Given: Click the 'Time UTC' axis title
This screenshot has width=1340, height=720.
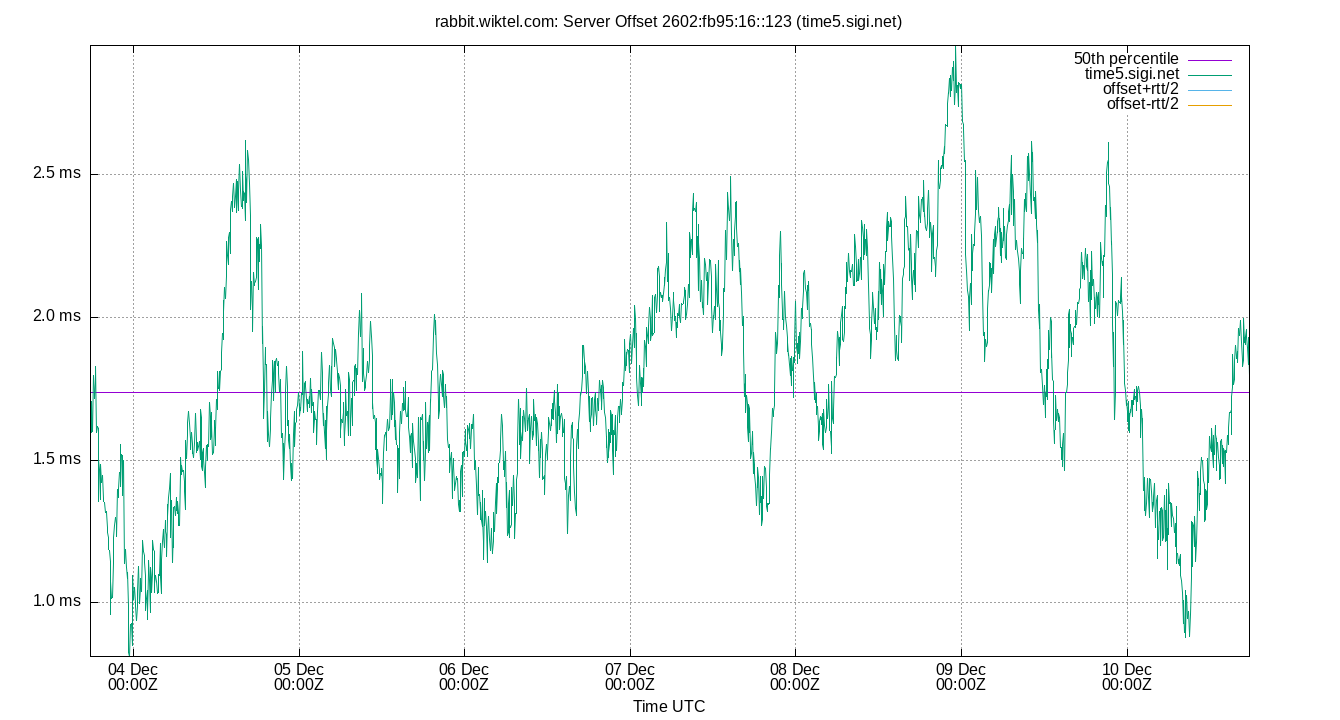Looking at the screenshot, I should pos(668,706).
